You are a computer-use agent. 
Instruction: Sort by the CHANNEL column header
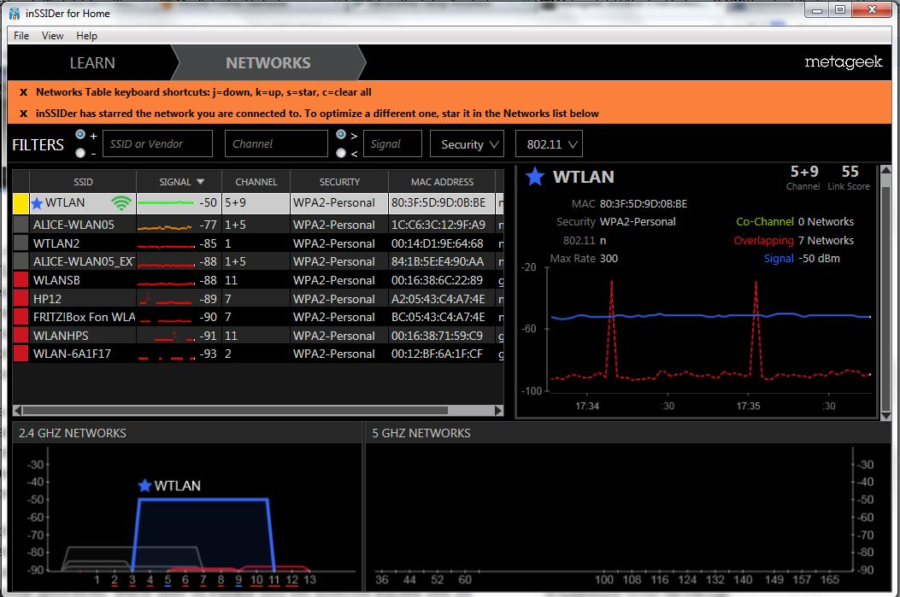256,182
